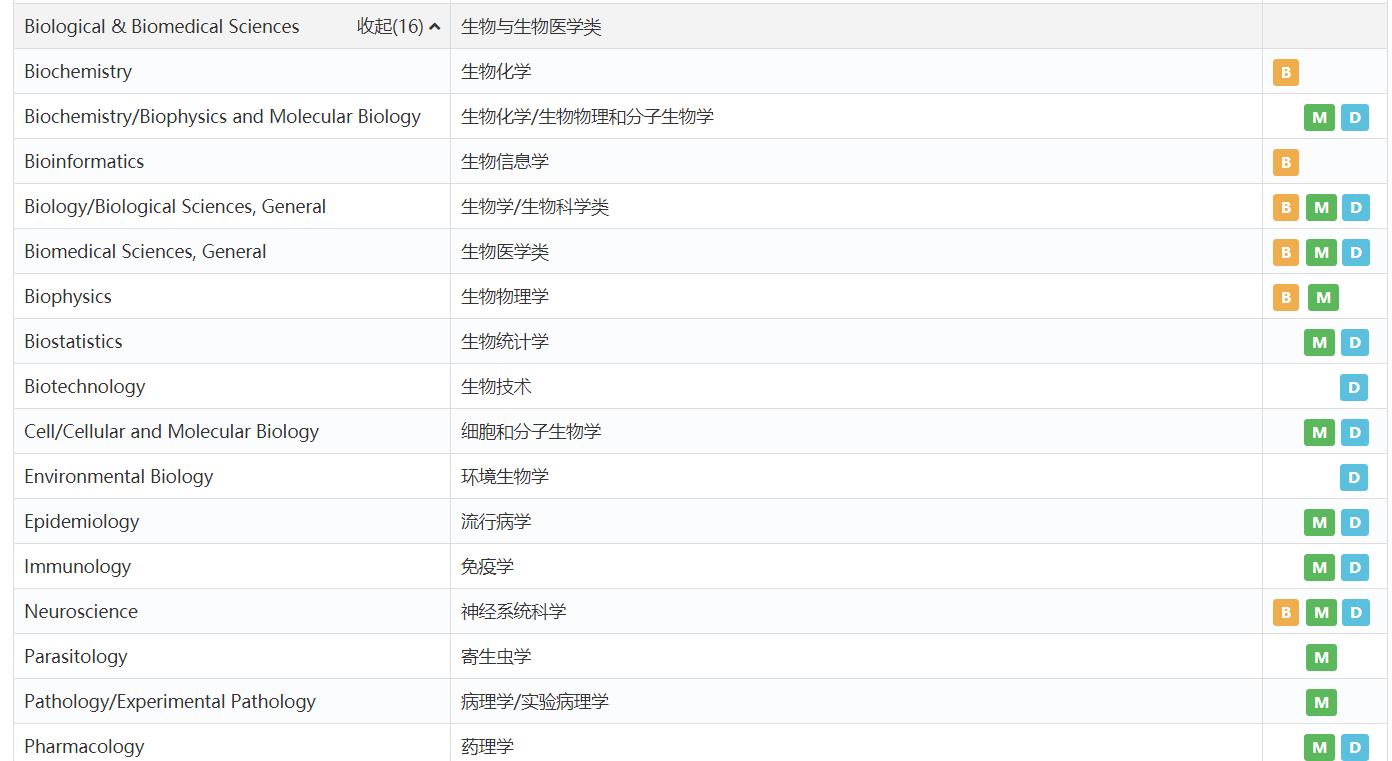Image resolution: width=1392 pixels, height=761 pixels.
Task: Select the M badge for Biophysics
Action: point(1320,297)
